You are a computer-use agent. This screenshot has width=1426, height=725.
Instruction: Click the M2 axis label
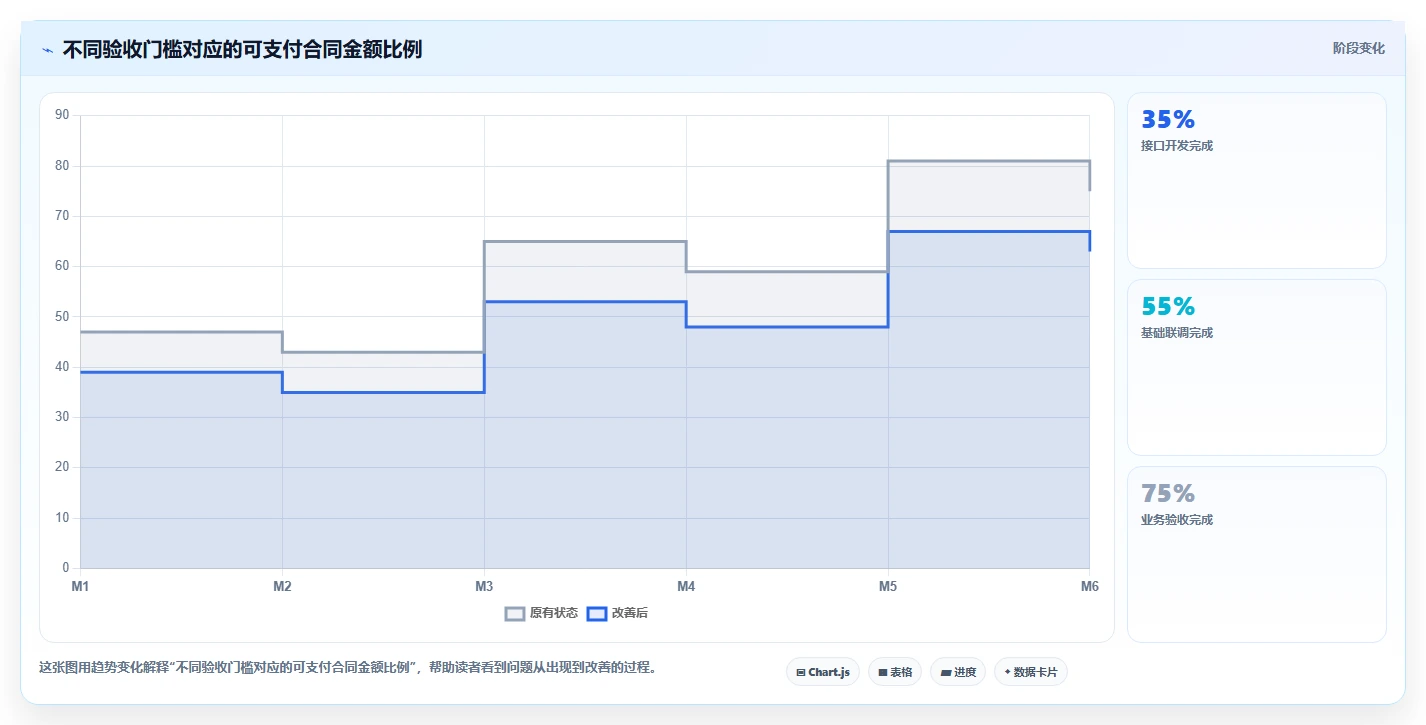click(x=282, y=586)
